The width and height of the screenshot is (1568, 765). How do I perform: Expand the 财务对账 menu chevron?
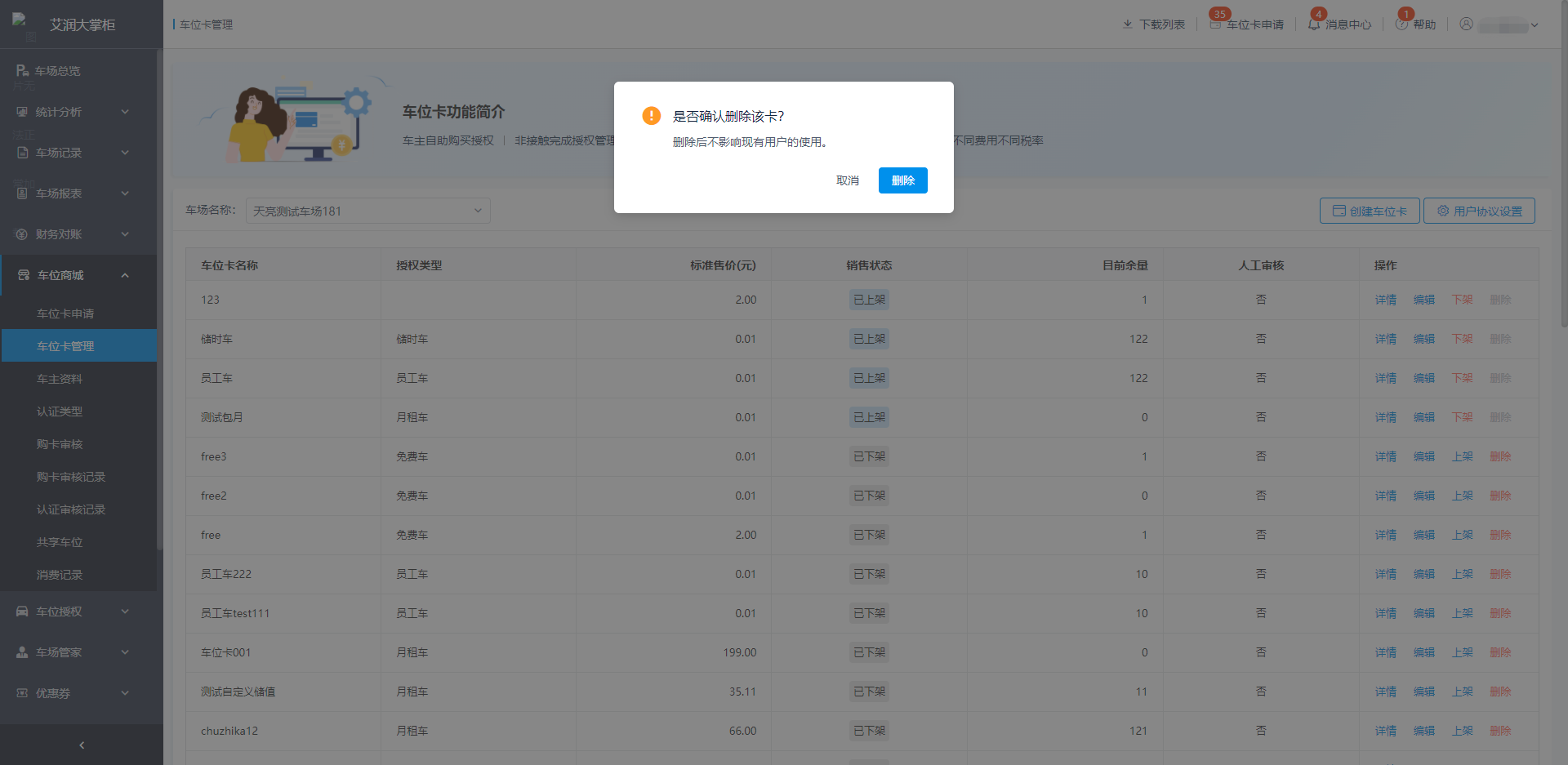(x=125, y=234)
